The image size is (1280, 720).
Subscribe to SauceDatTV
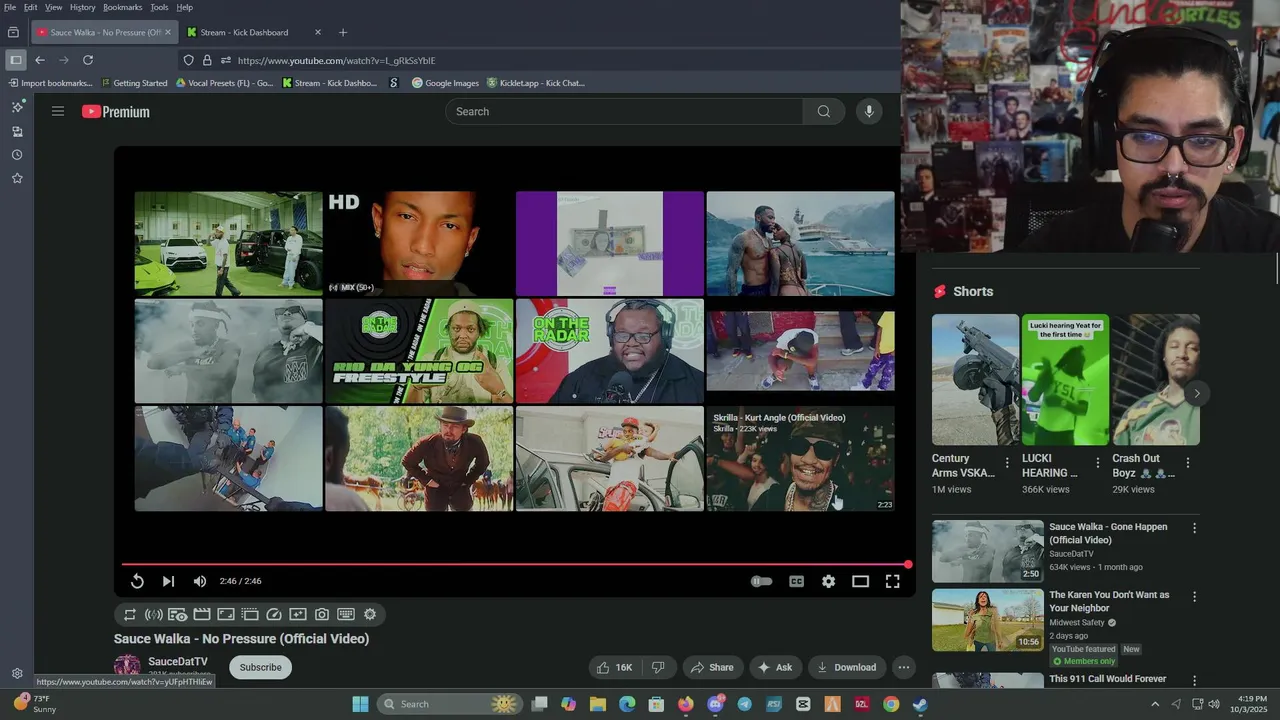(x=260, y=667)
